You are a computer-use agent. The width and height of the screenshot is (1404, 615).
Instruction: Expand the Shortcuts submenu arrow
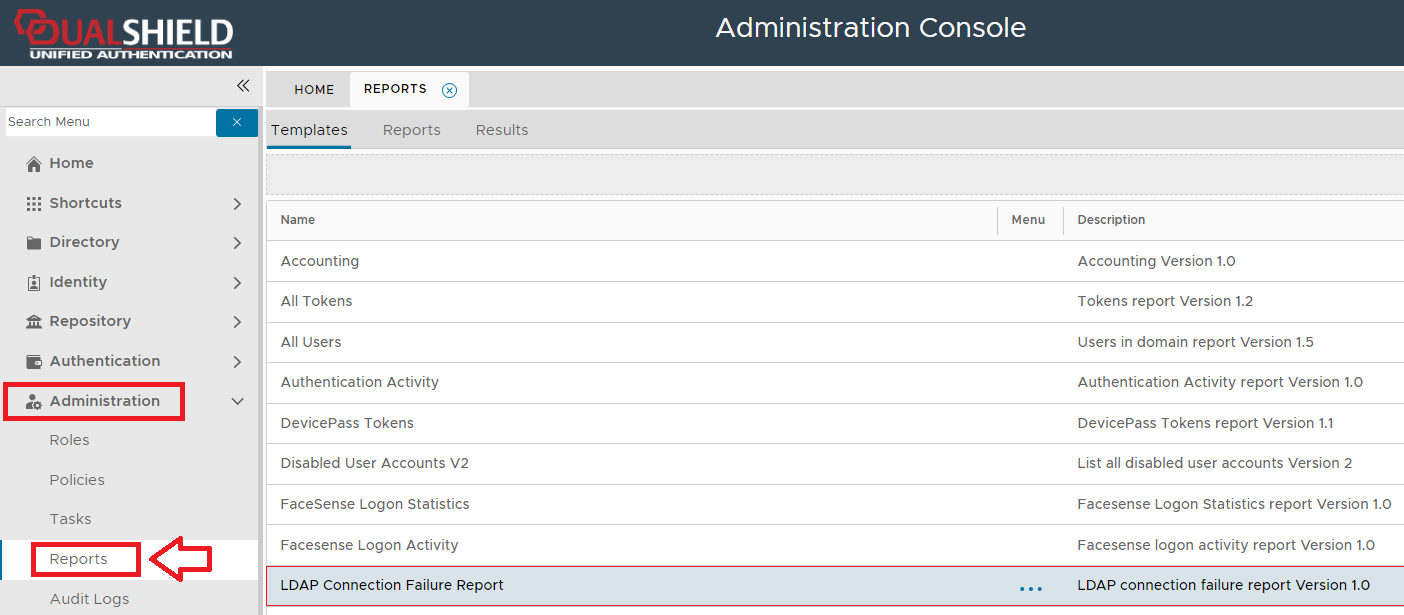(x=237, y=204)
